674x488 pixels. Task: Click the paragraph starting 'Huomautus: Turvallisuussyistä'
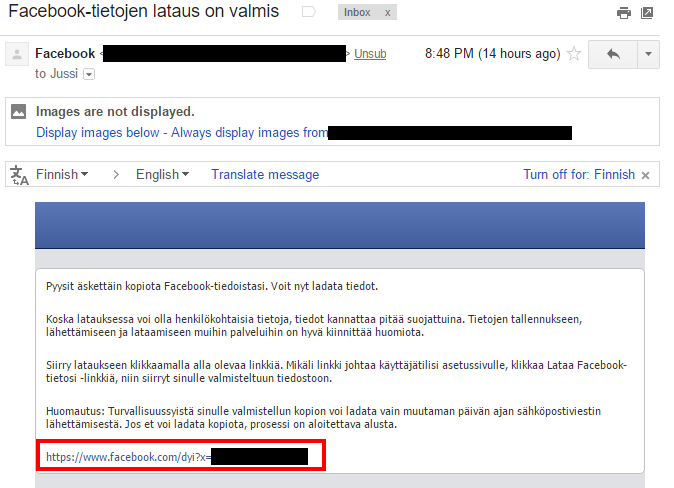click(323, 418)
